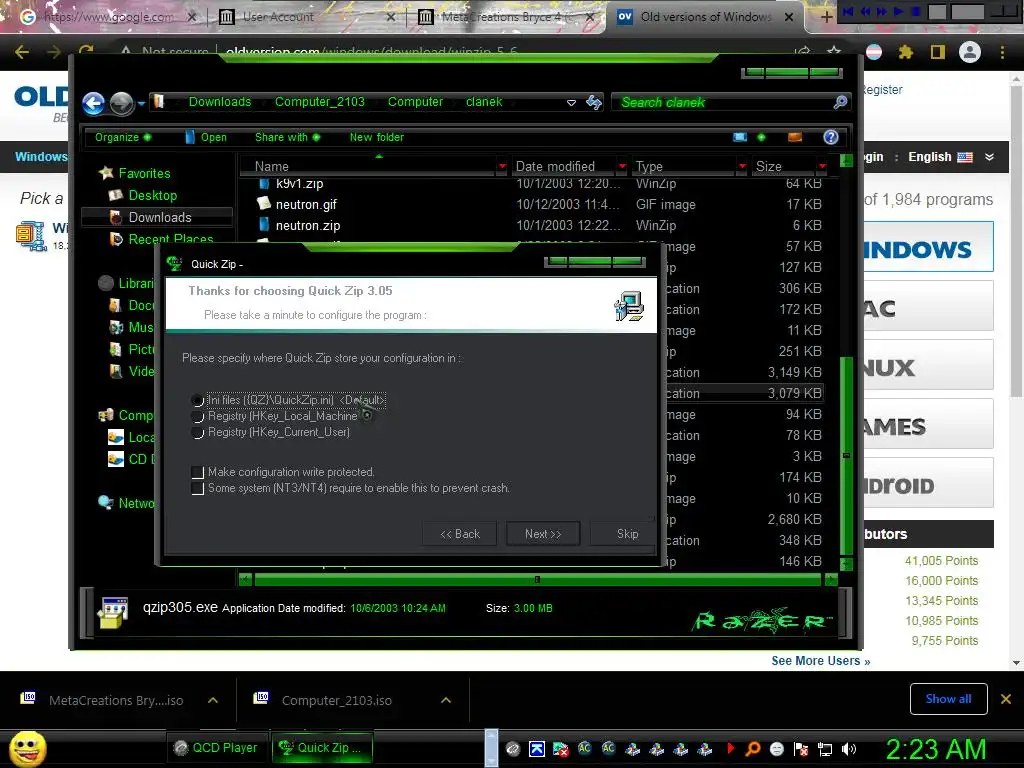Click Chrome's browser back arrow
This screenshot has height=768, width=1024.
click(x=22, y=52)
